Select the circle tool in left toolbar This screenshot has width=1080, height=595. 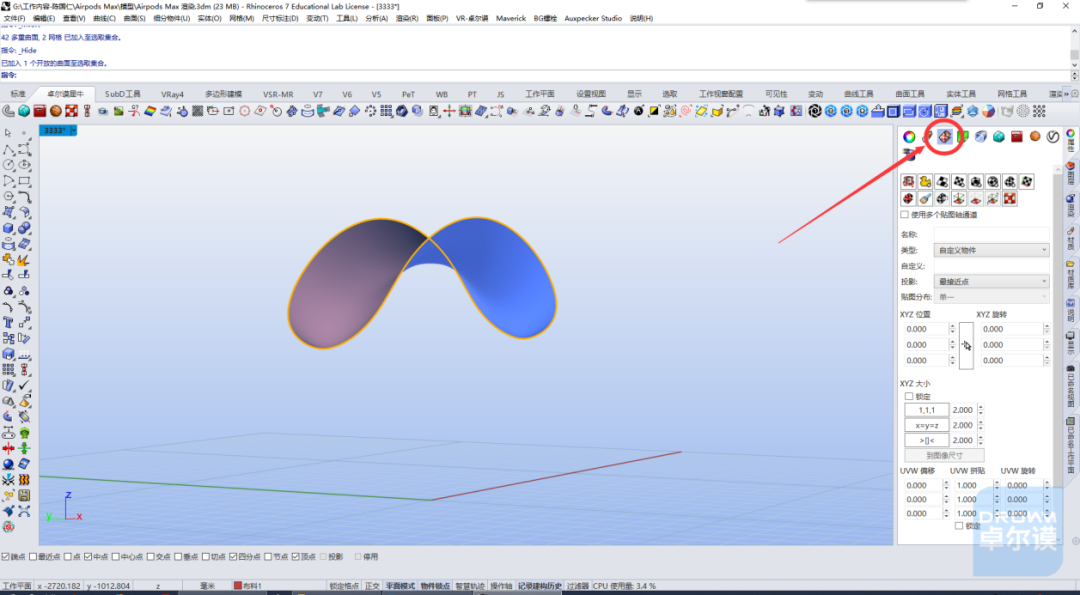[8, 165]
